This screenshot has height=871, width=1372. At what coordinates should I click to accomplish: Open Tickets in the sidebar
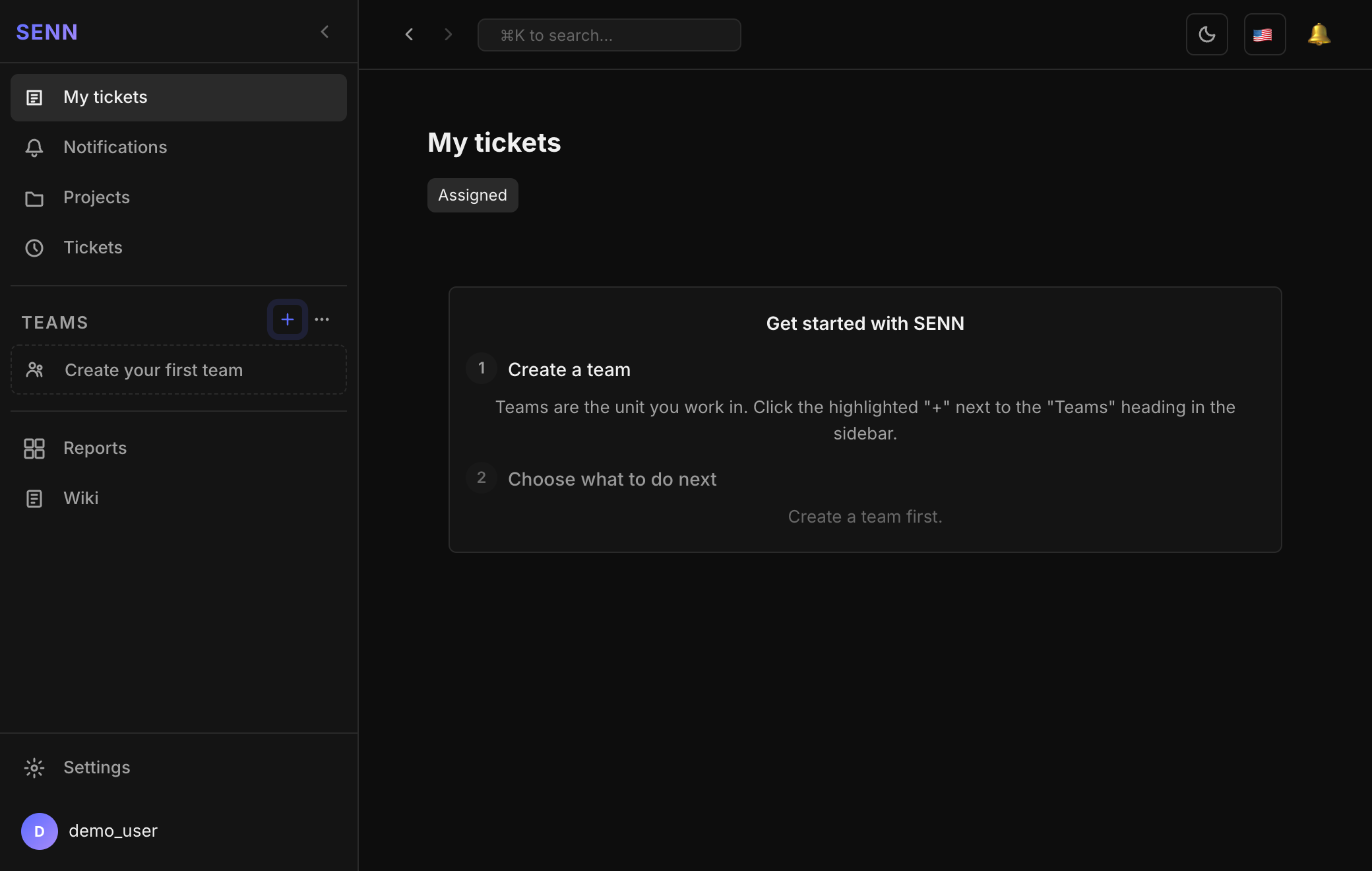point(179,248)
